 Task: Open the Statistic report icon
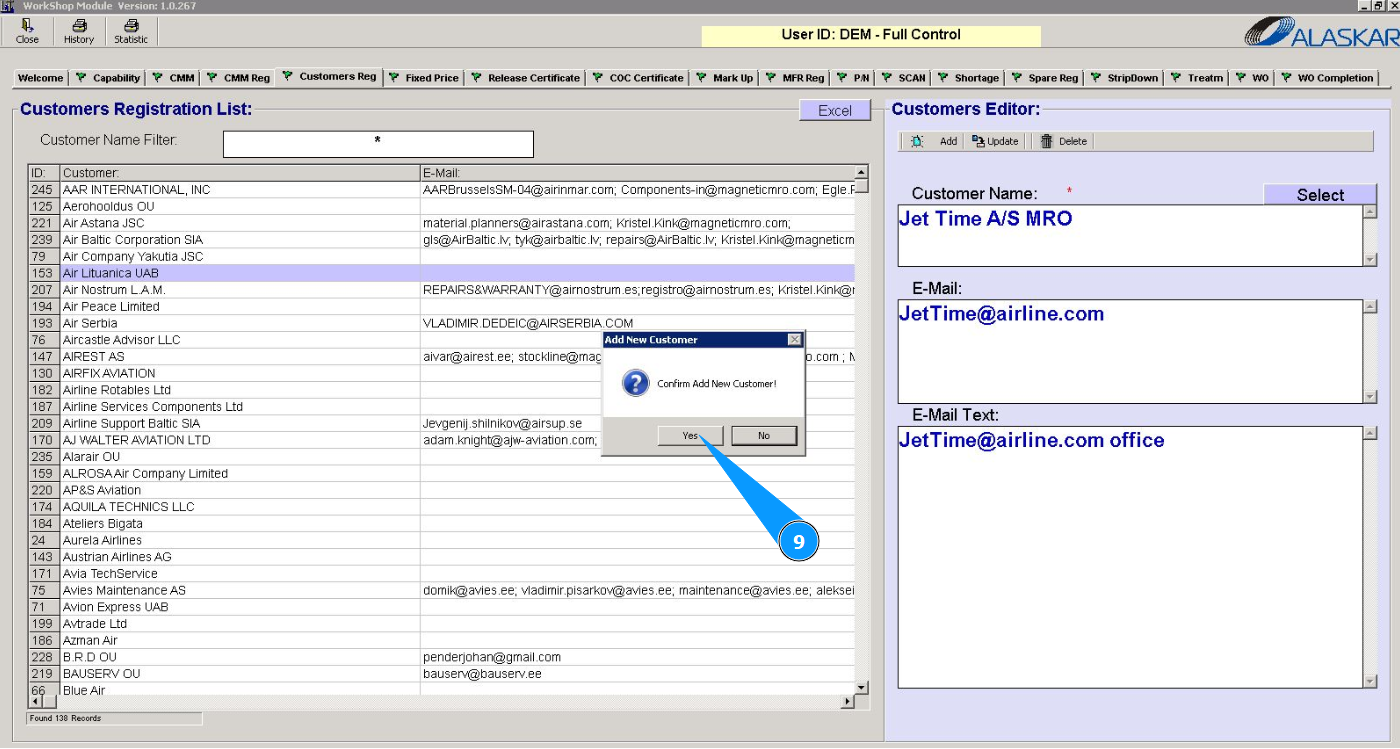[x=131, y=26]
